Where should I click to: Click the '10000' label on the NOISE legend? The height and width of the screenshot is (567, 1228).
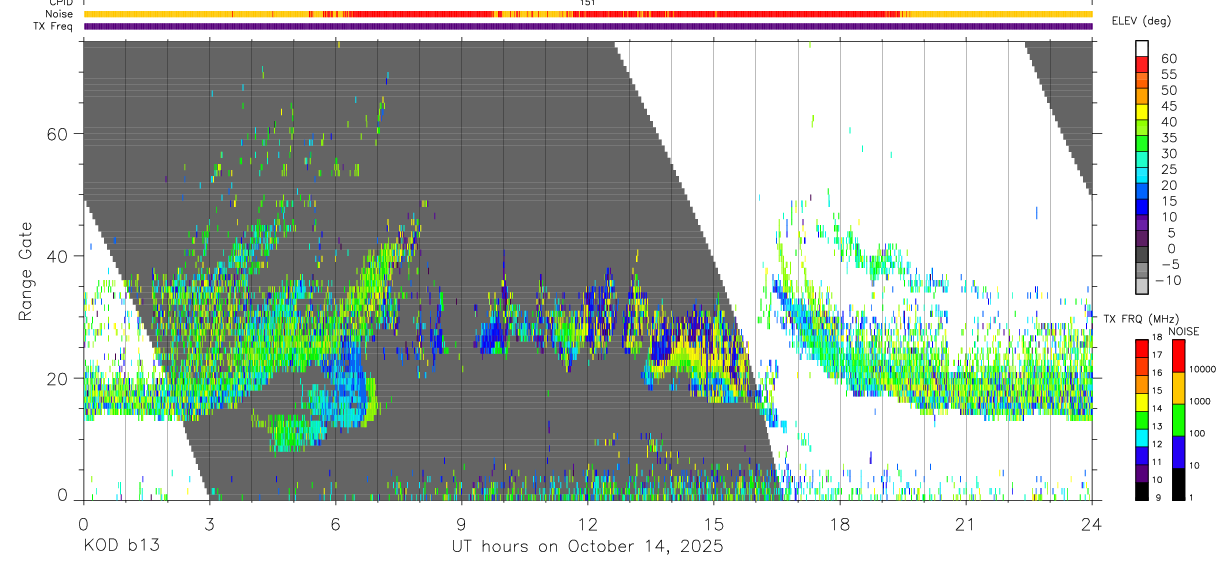pos(1202,369)
